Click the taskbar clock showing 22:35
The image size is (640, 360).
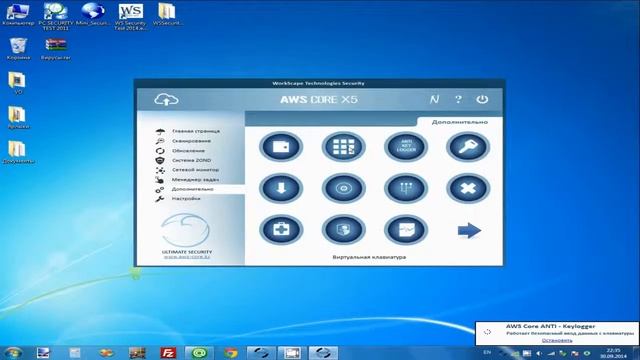click(x=613, y=353)
